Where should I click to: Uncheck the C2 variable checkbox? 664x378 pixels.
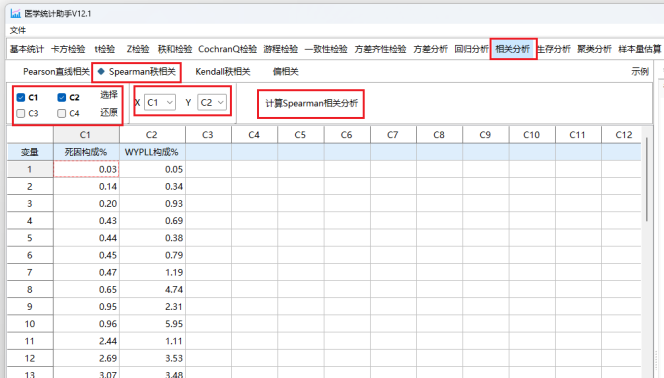coord(62,97)
